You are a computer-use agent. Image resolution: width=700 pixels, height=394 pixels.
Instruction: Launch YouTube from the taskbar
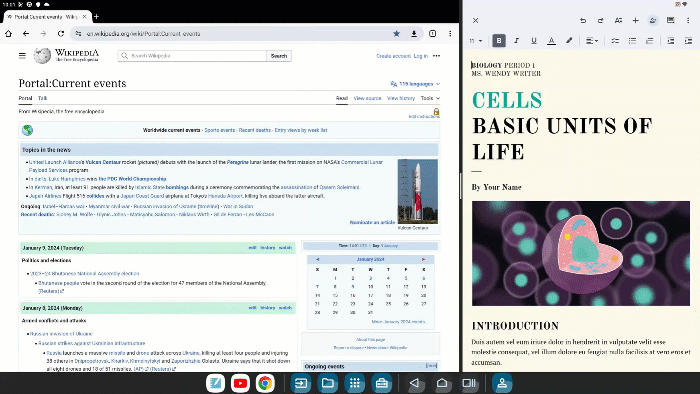240,383
